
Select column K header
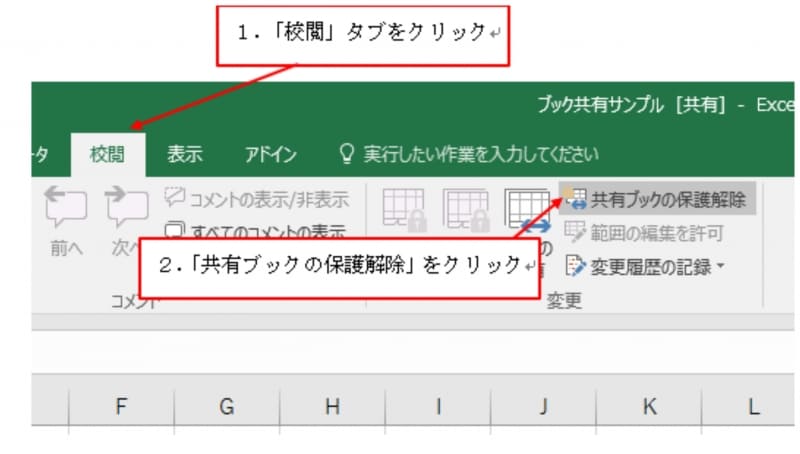(649, 406)
